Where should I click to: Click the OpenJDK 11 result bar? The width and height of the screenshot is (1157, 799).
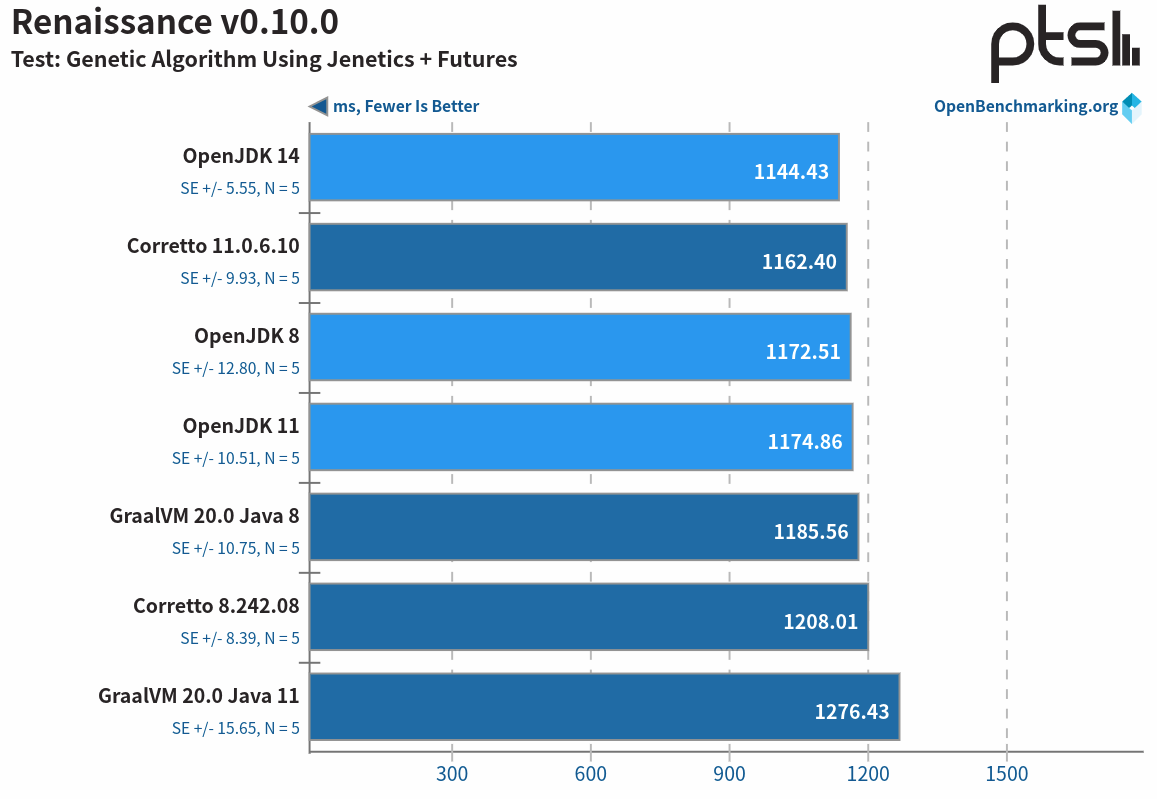click(x=580, y=437)
